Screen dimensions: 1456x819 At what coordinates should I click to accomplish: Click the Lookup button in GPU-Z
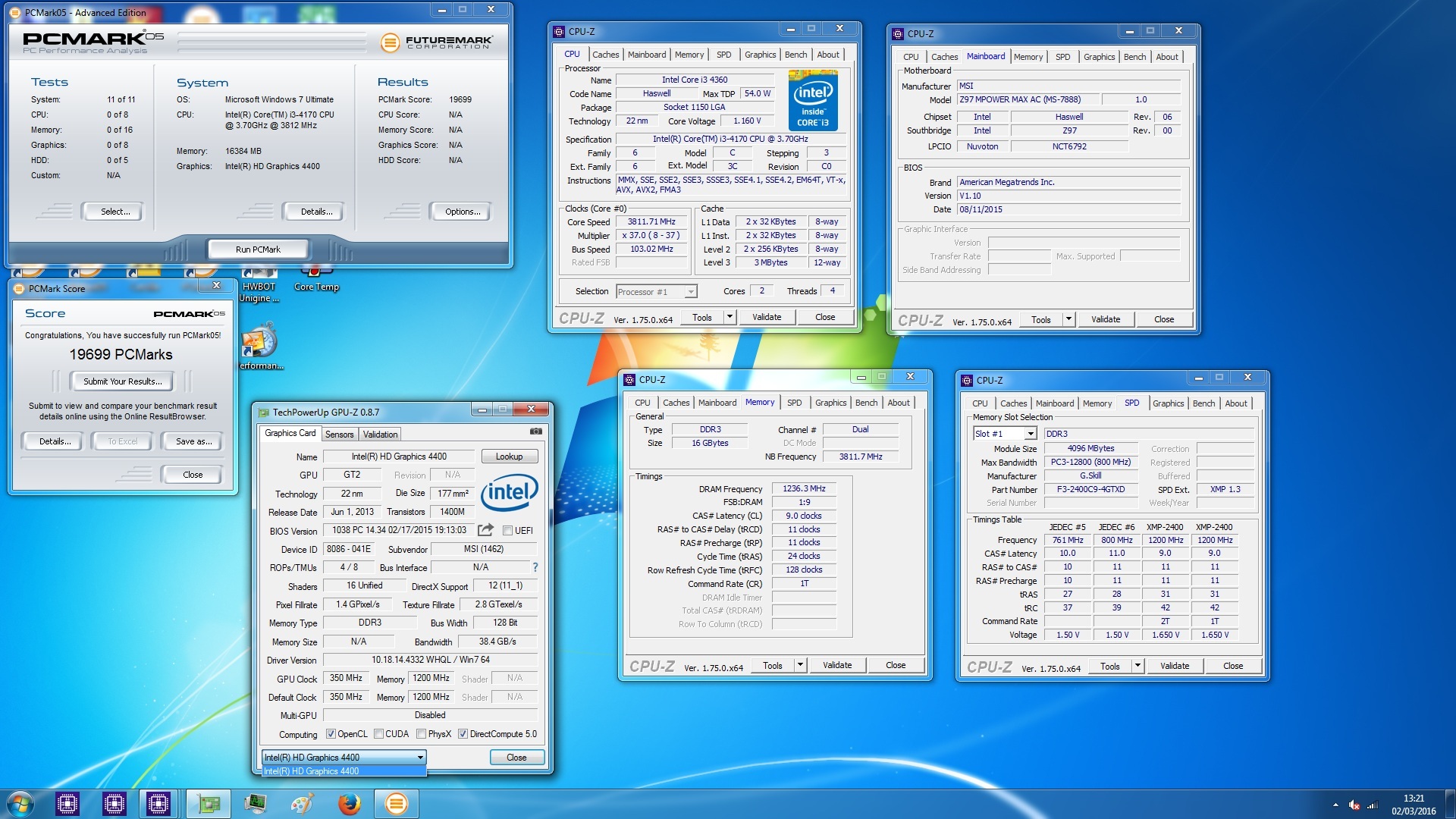tap(509, 457)
